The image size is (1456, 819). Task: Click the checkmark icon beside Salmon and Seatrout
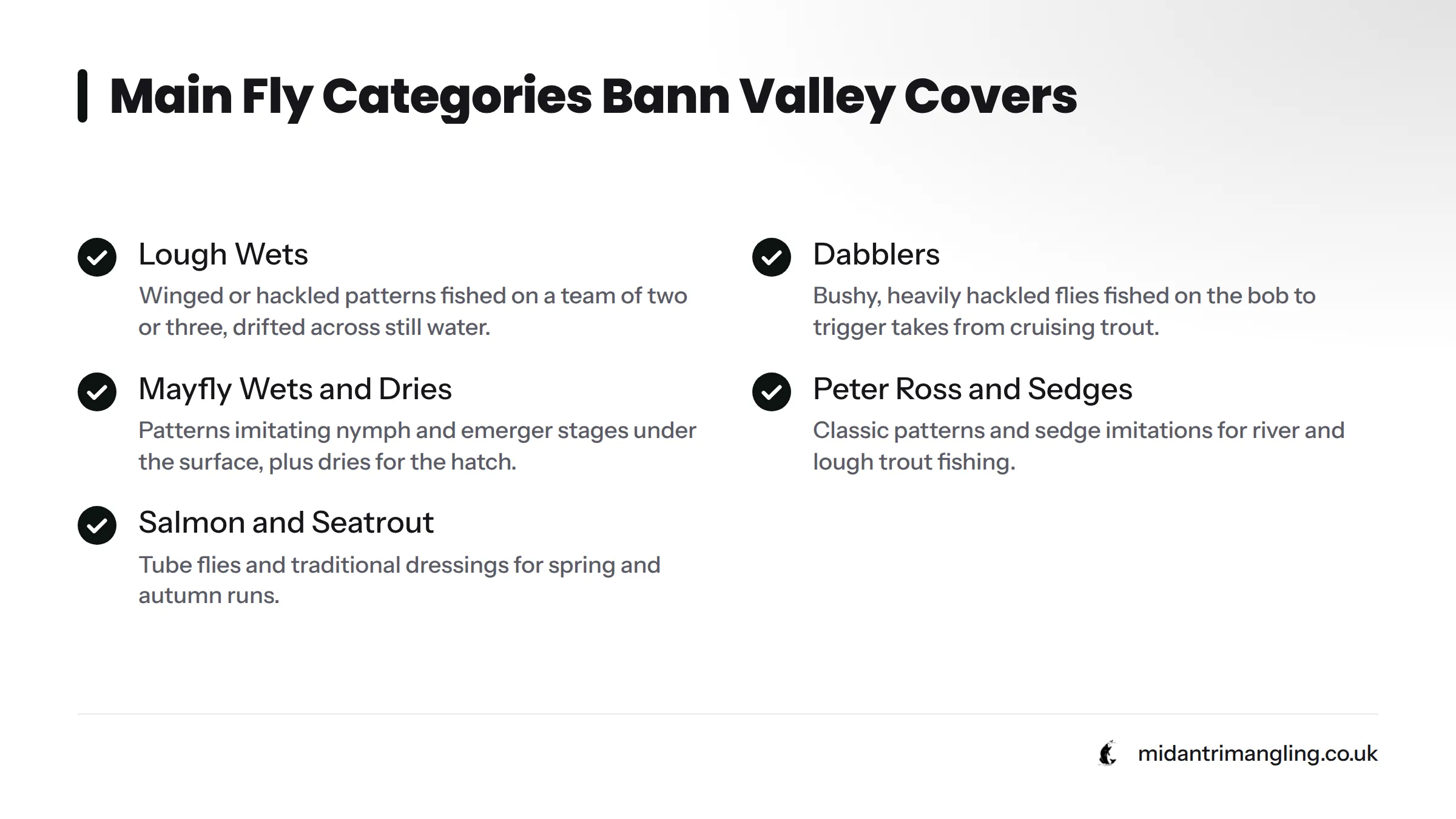[97, 525]
